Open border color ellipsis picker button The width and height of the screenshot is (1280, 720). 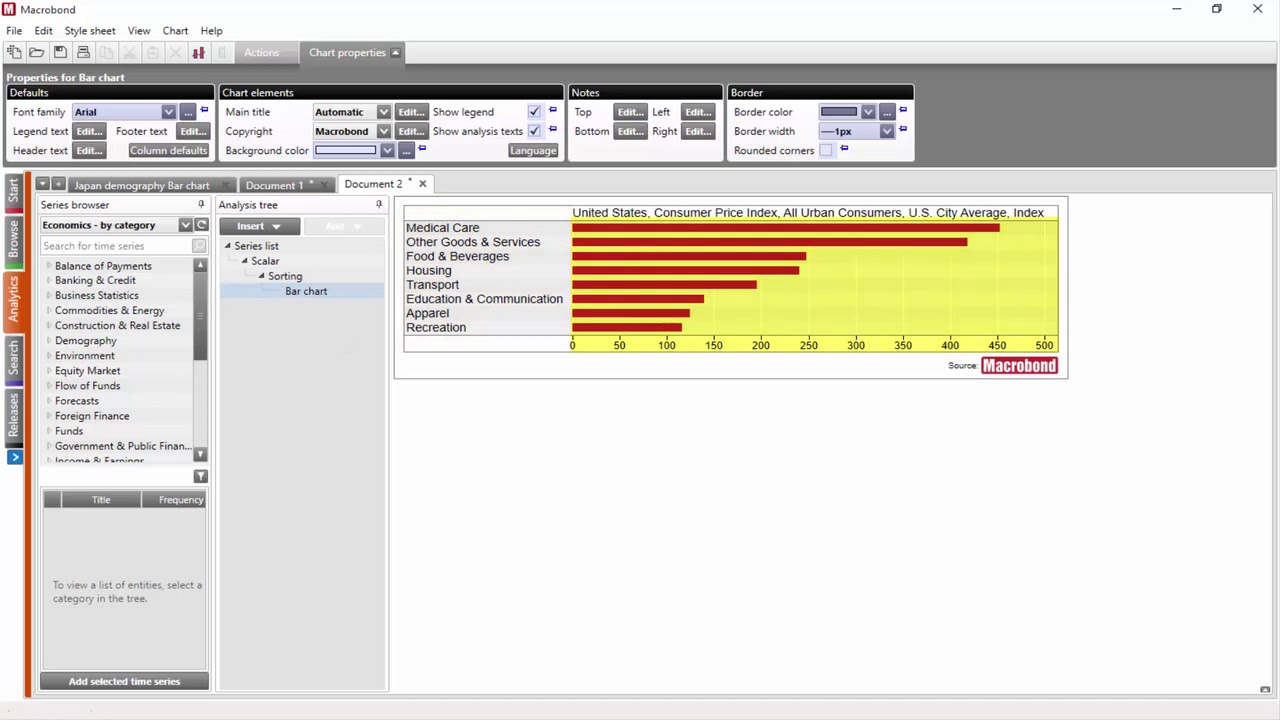886,112
